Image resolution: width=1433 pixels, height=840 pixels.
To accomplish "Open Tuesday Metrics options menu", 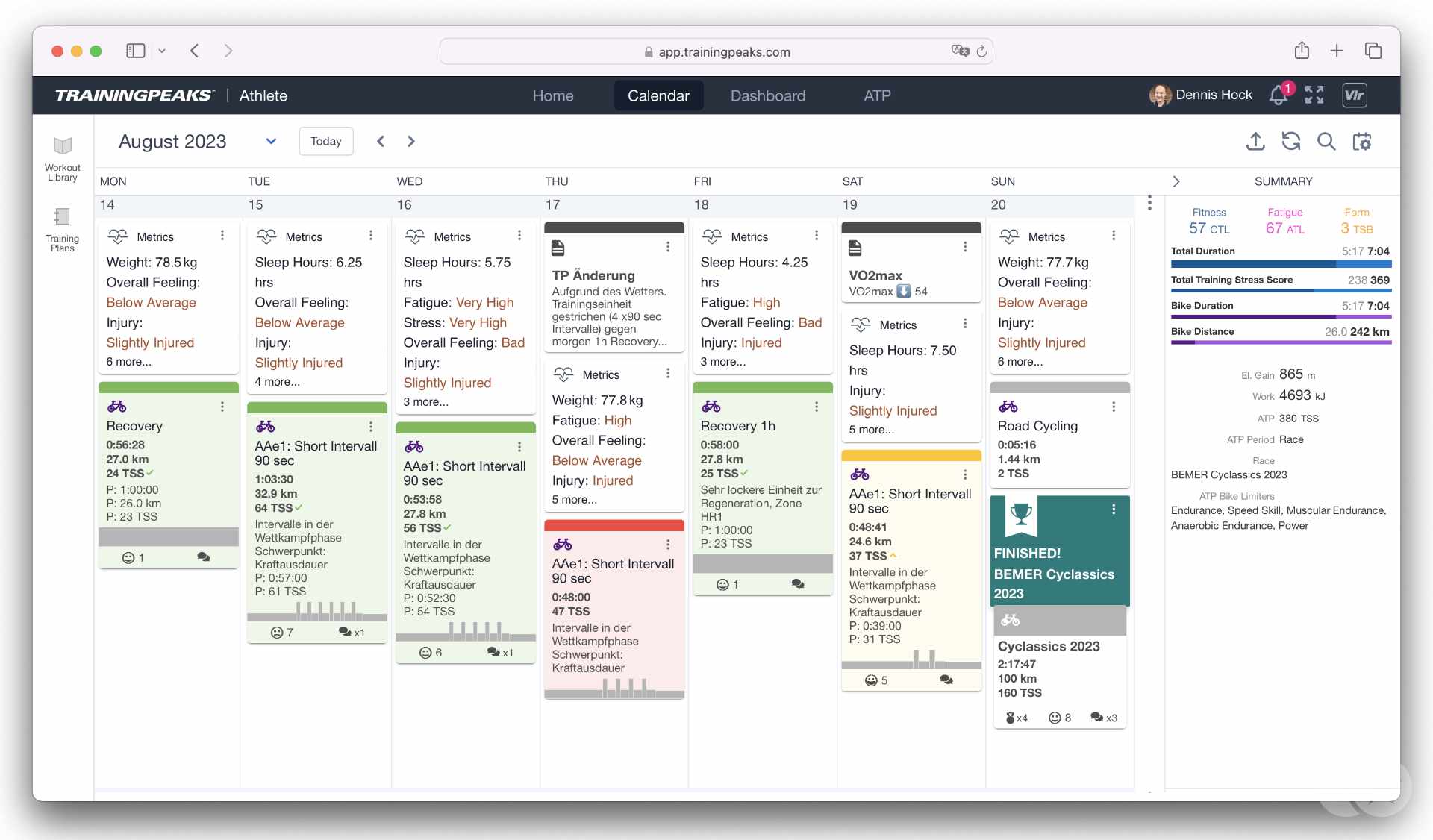I will click(x=371, y=236).
